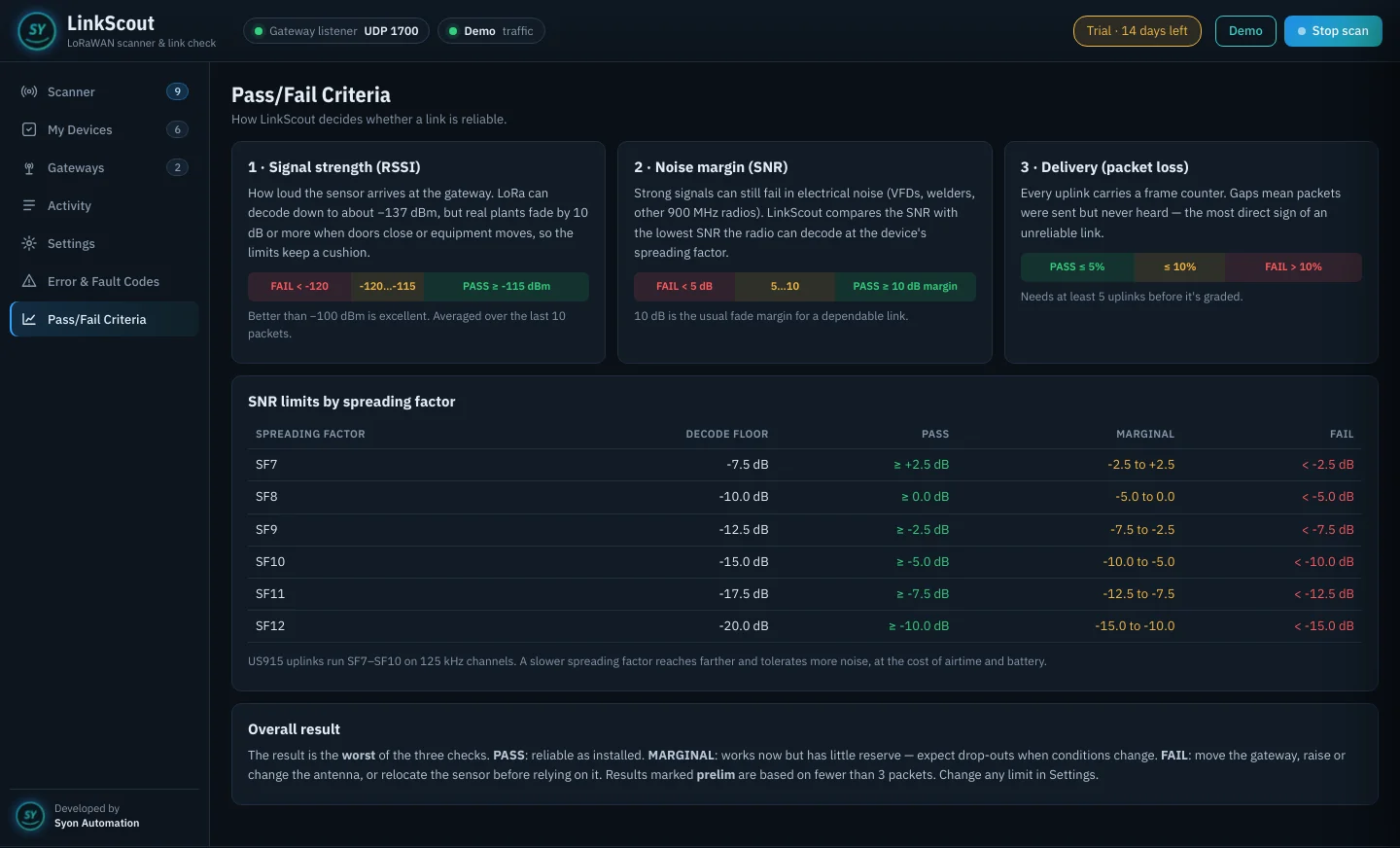Click the Pass/Fail Criteria chart icon
The width and height of the screenshot is (1400, 848).
pyautogui.click(x=29, y=319)
